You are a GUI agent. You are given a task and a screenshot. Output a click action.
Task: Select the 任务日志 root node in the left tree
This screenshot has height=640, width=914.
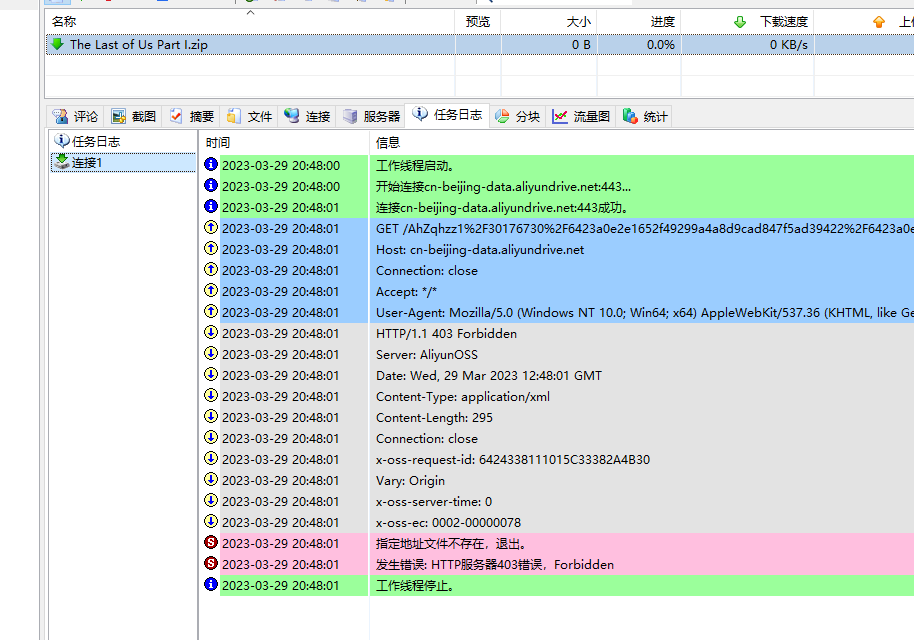[87, 141]
